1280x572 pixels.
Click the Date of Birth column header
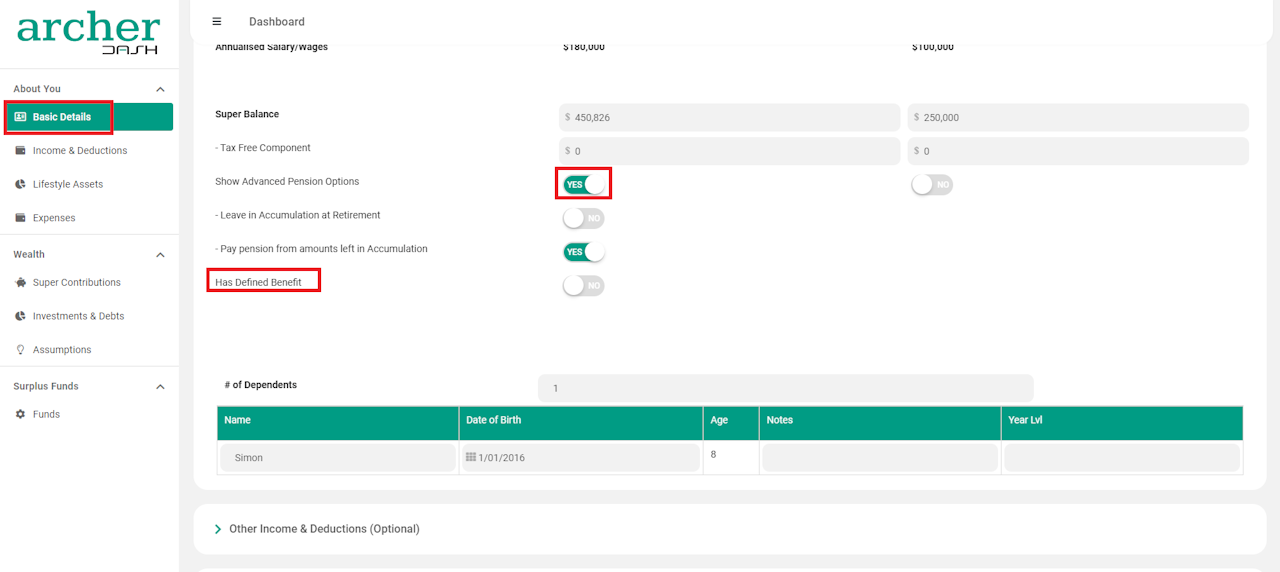point(581,421)
